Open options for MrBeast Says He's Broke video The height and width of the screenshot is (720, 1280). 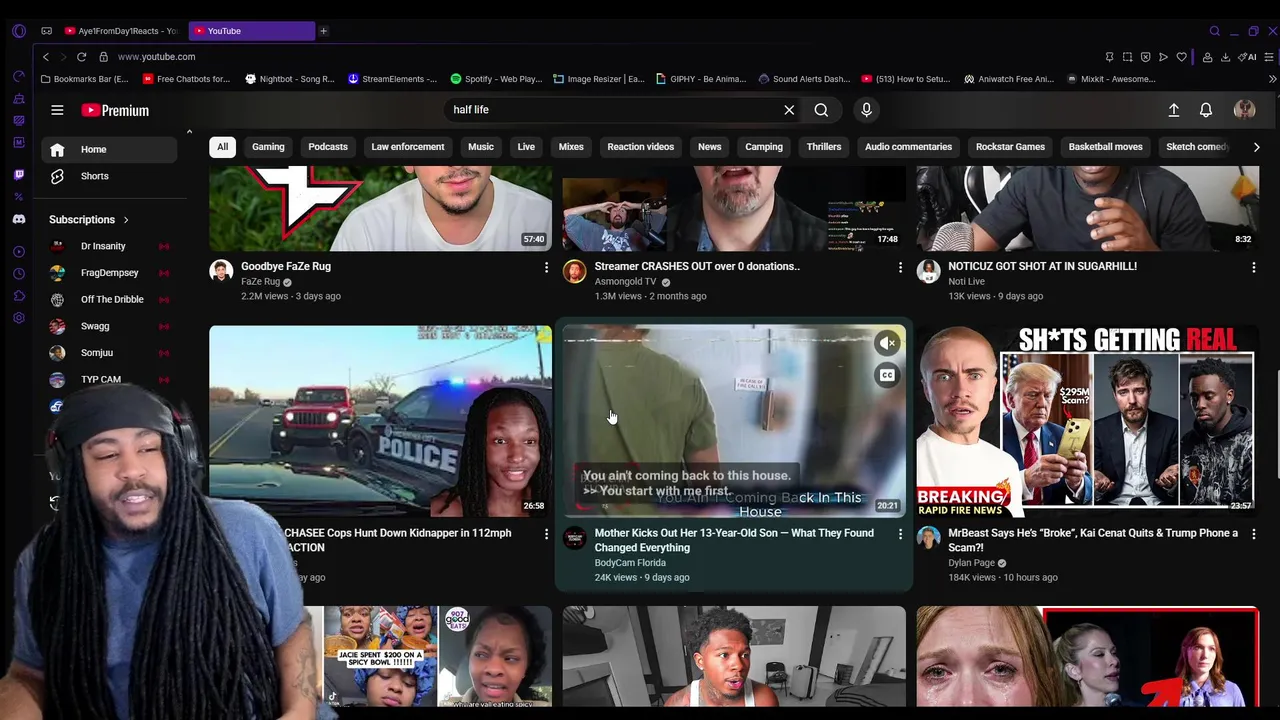click(x=1253, y=534)
